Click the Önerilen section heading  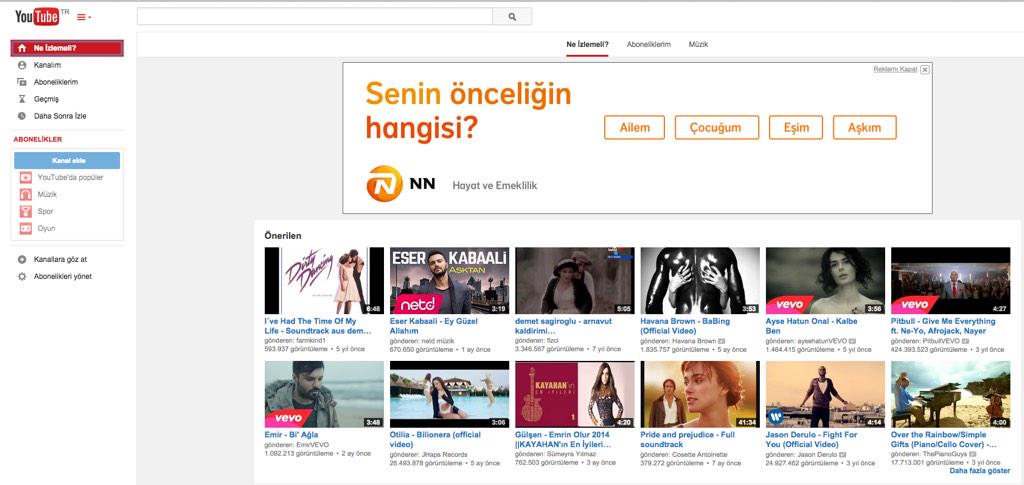pyautogui.click(x=283, y=236)
